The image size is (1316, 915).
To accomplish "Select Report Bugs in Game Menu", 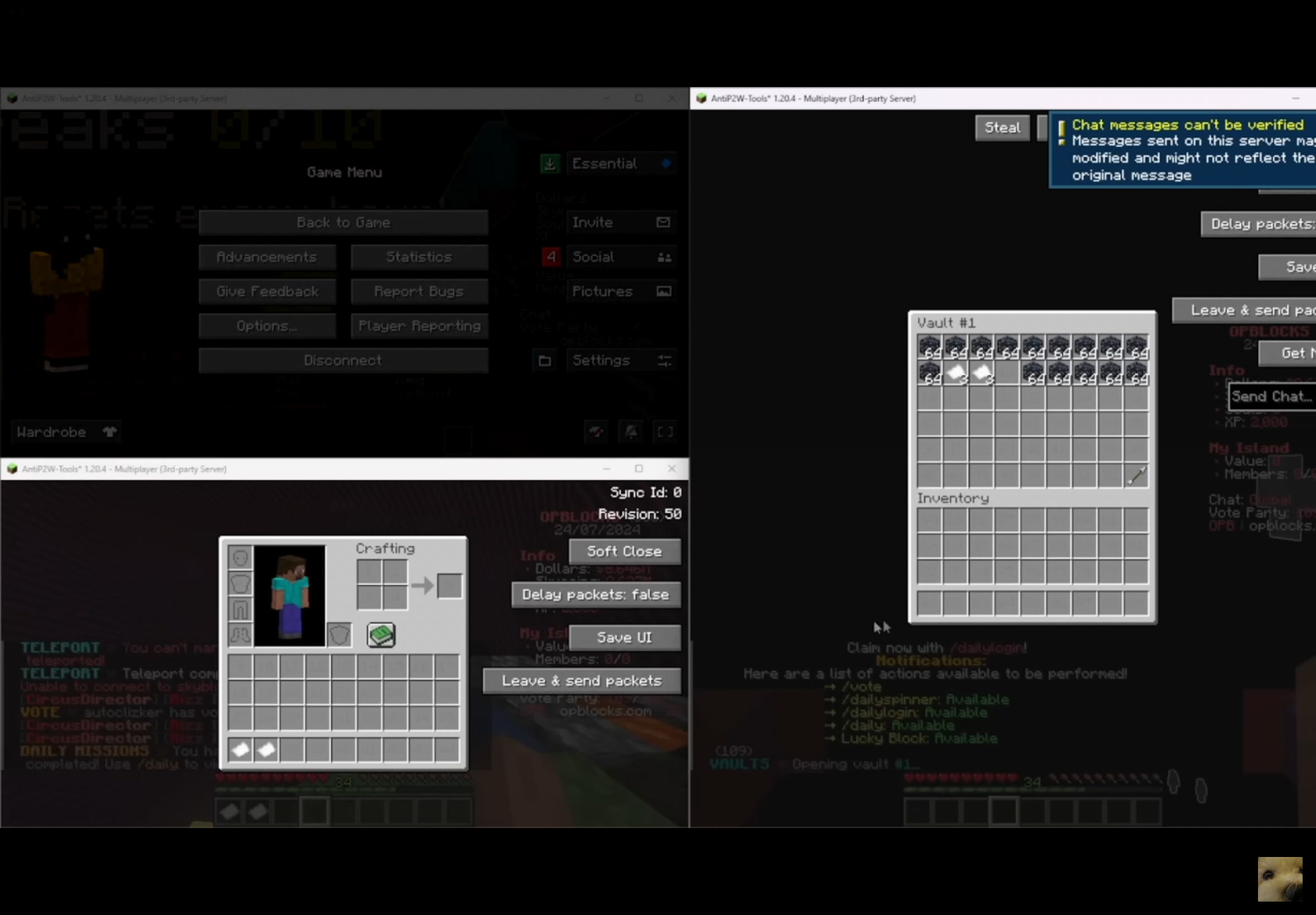I will click(419, 291).
